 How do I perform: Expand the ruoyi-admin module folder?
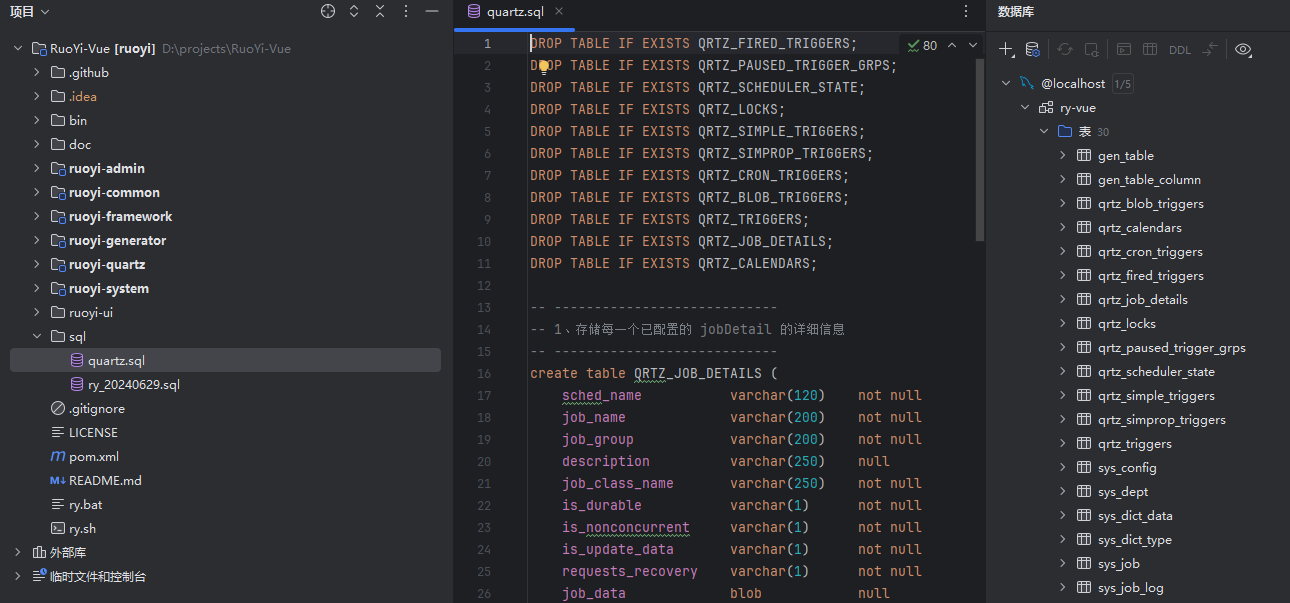(x=37, y=169)
